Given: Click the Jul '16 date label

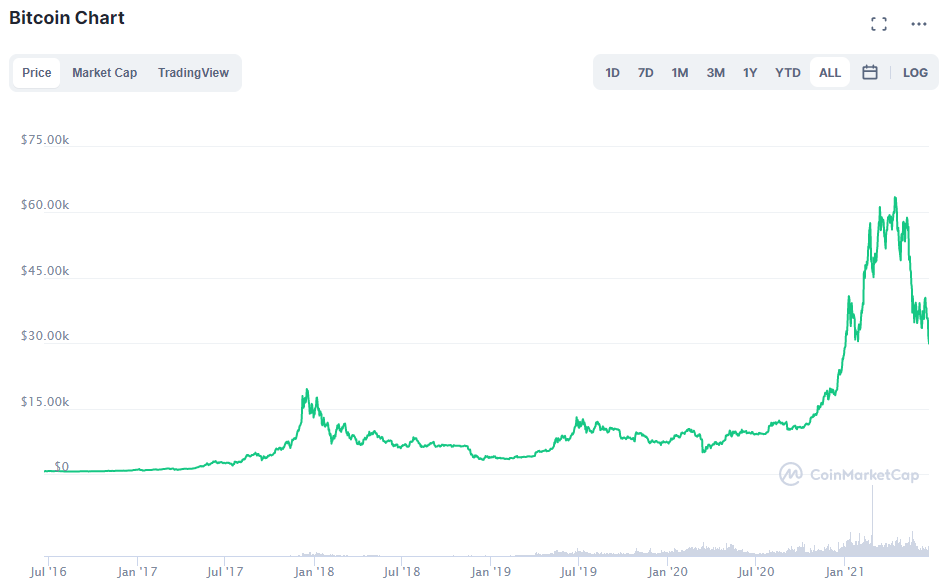Looking at the screenshot, I should [48, 572].
